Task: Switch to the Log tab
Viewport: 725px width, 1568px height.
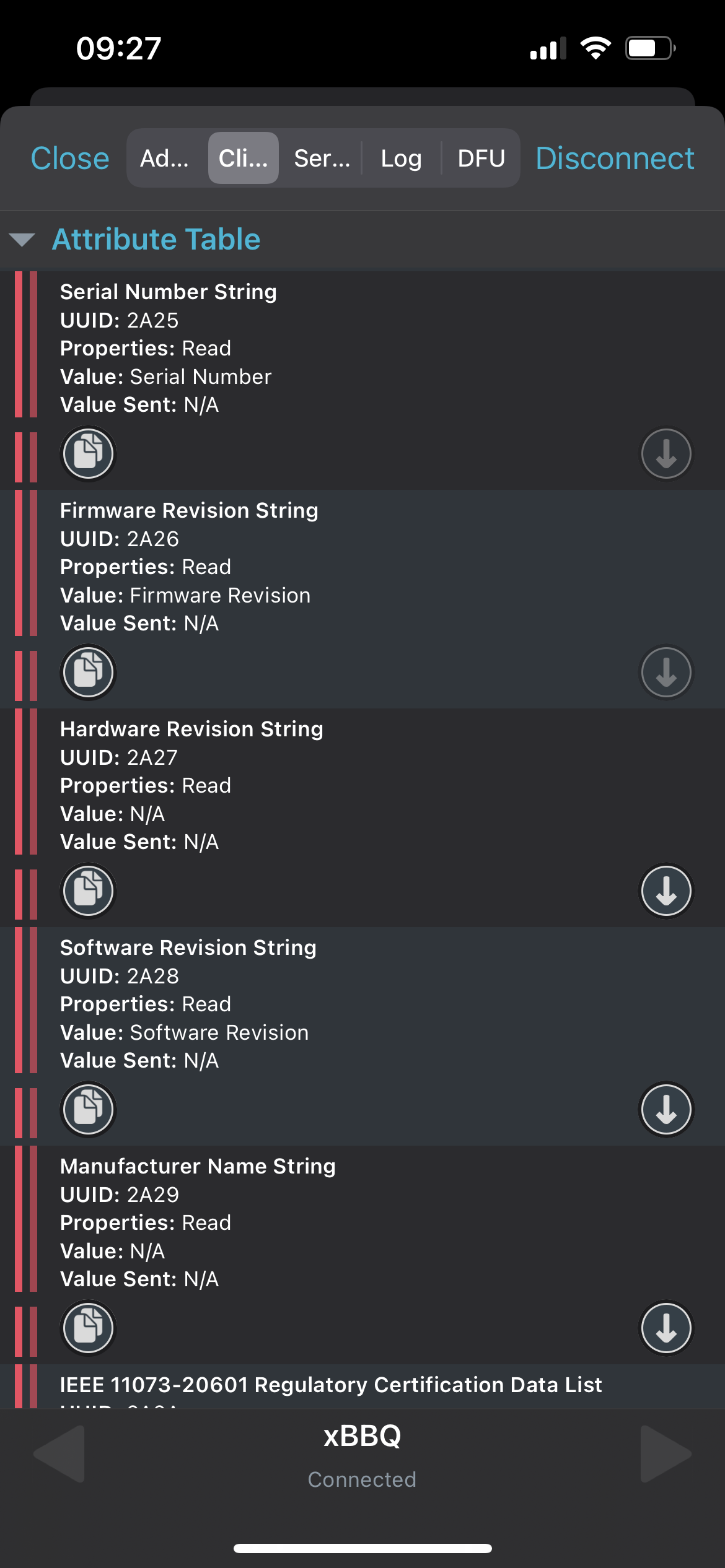Action: [402, 158]
